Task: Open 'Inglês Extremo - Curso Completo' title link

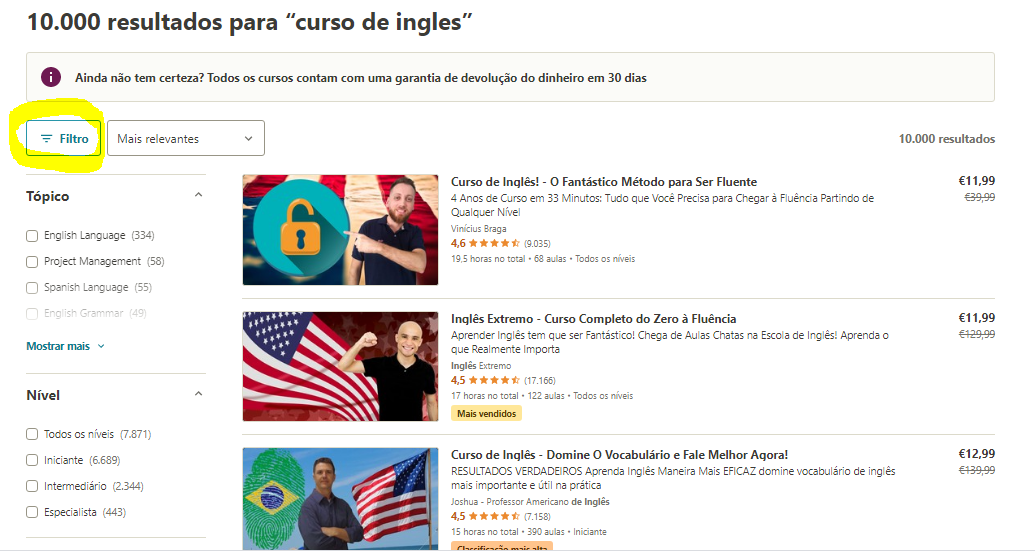Action: tap(593, 318)
